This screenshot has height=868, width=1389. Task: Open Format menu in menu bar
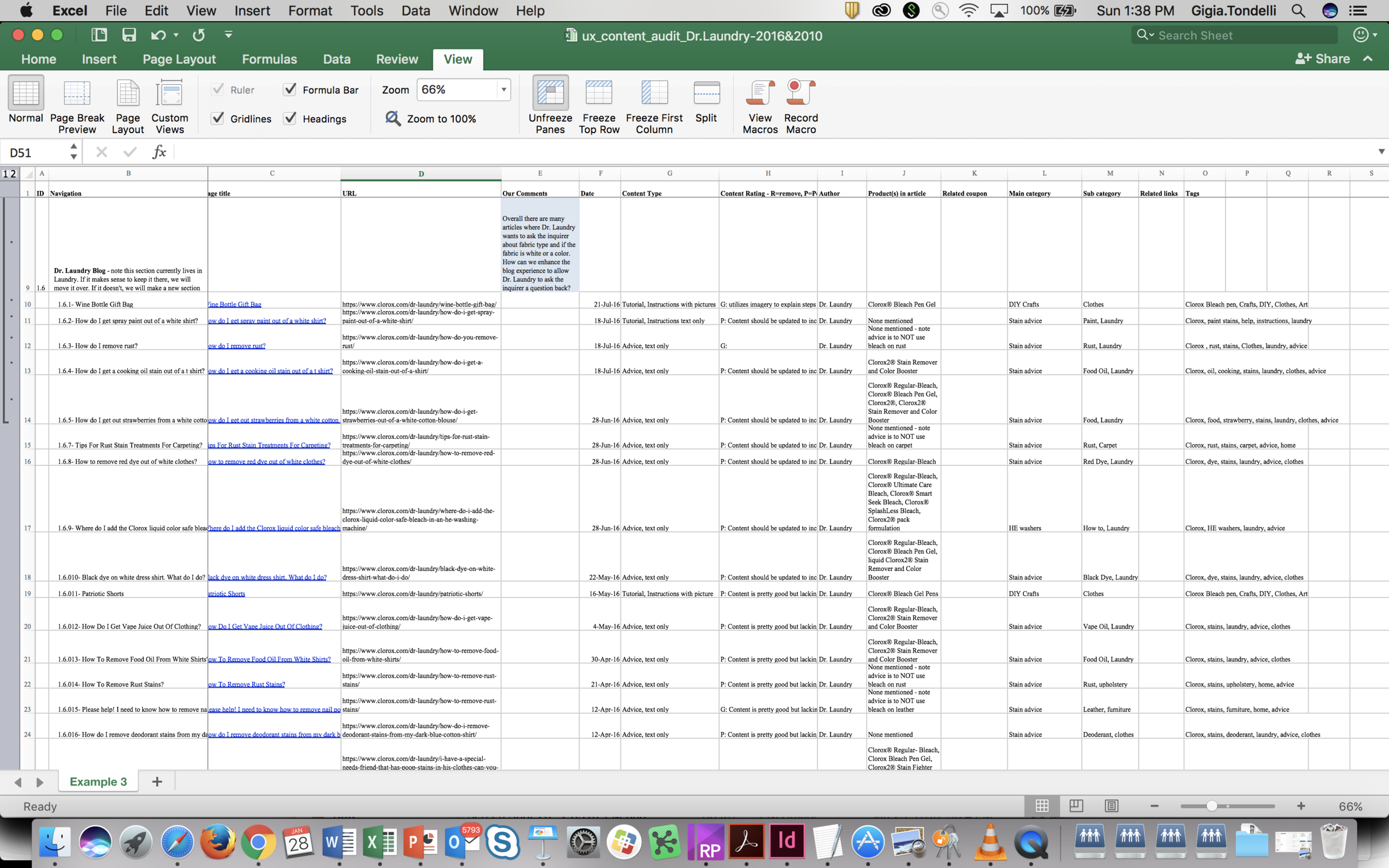[310, 11]
